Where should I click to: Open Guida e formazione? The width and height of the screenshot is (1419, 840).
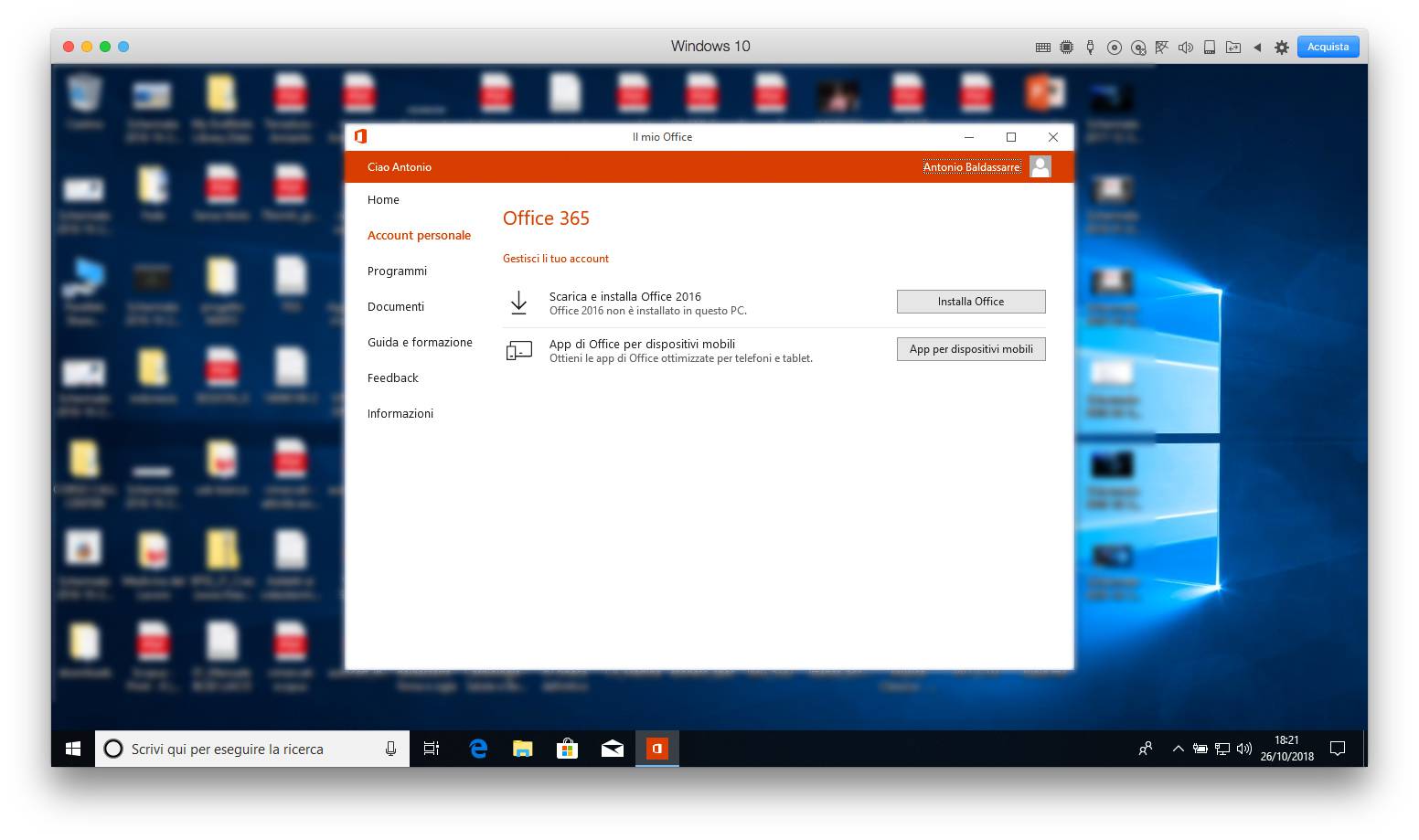click(420, 343)
